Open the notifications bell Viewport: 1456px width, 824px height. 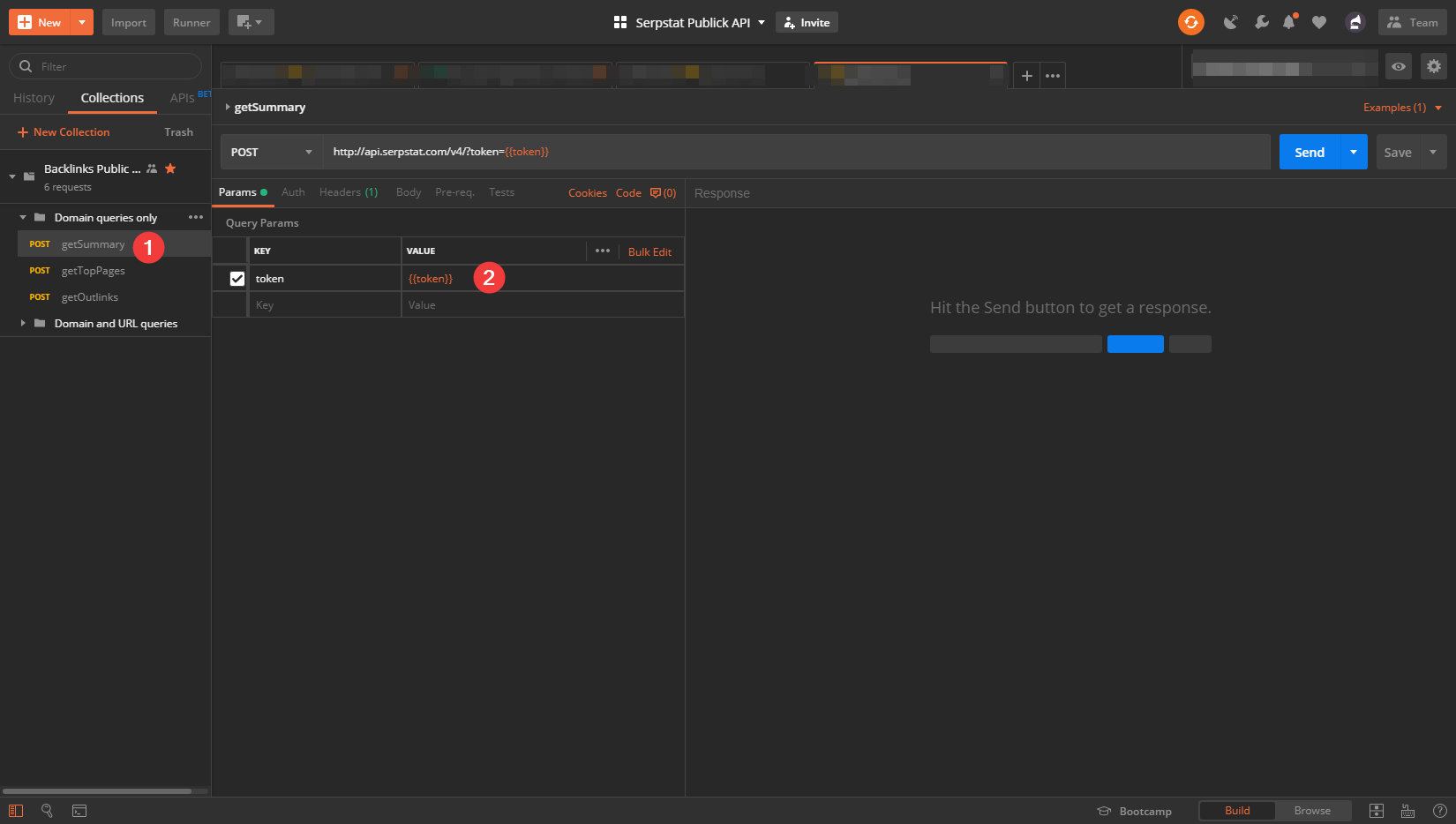coord(1289,22)
